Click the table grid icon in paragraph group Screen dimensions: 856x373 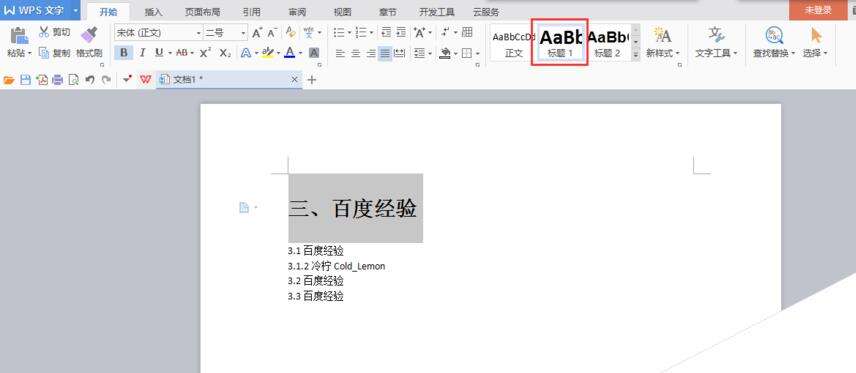pos(467,33)
